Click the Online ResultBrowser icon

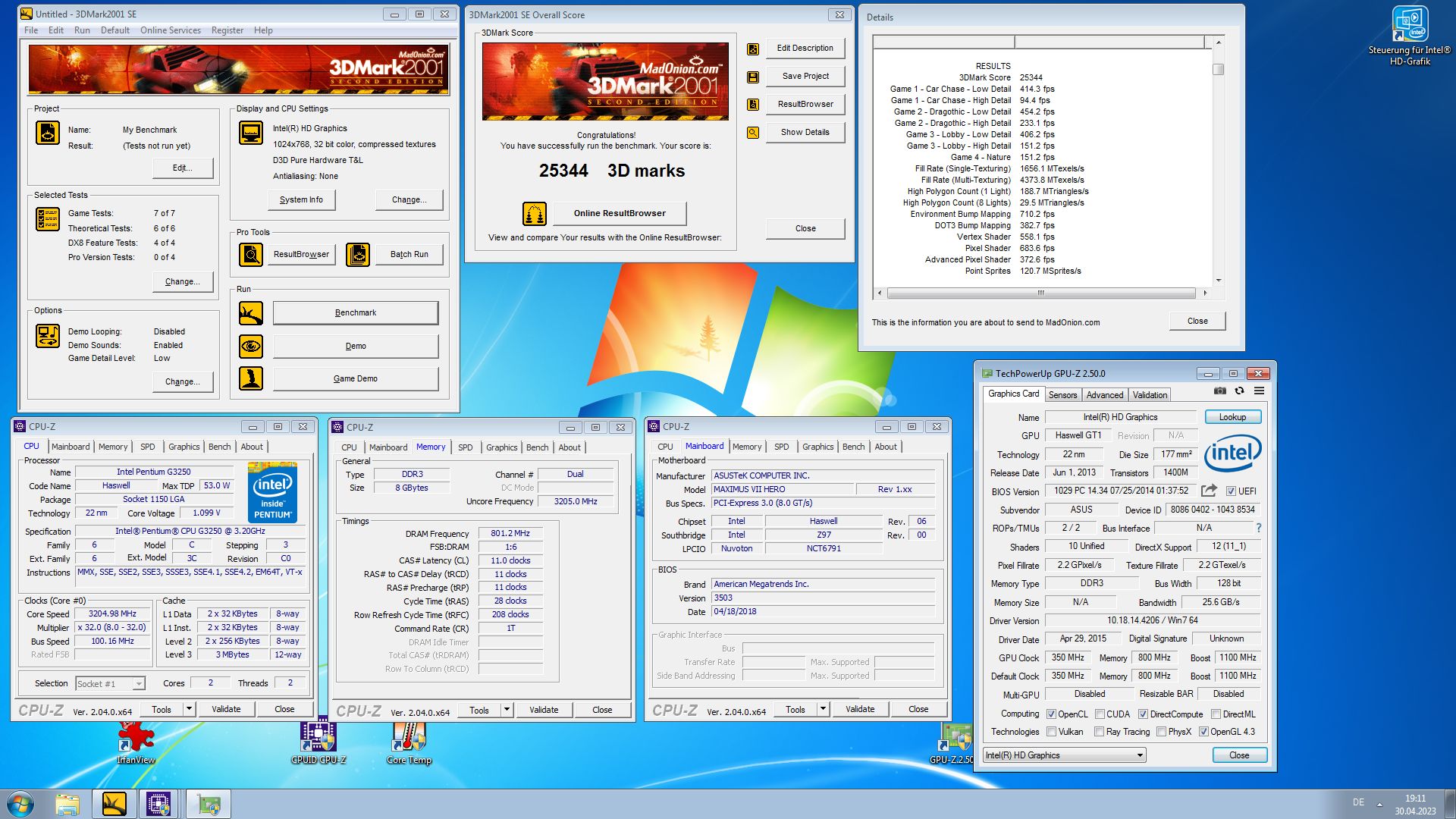coord(535,214)
